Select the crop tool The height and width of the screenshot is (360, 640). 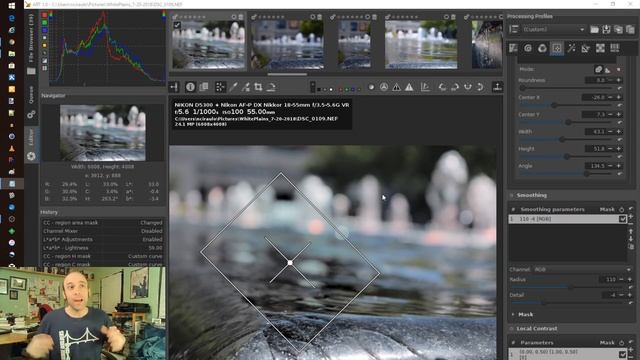[258, 87]
